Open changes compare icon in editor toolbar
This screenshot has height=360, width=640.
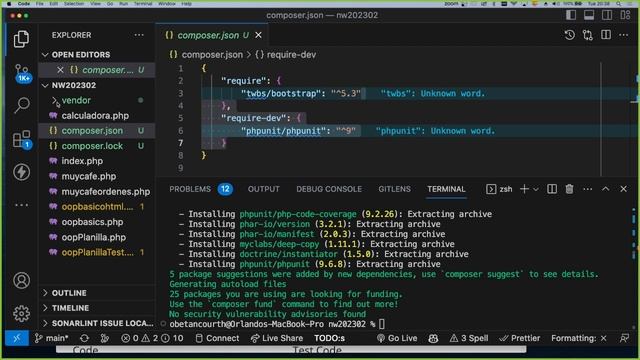pyautogui.click(x=588, y=35)
